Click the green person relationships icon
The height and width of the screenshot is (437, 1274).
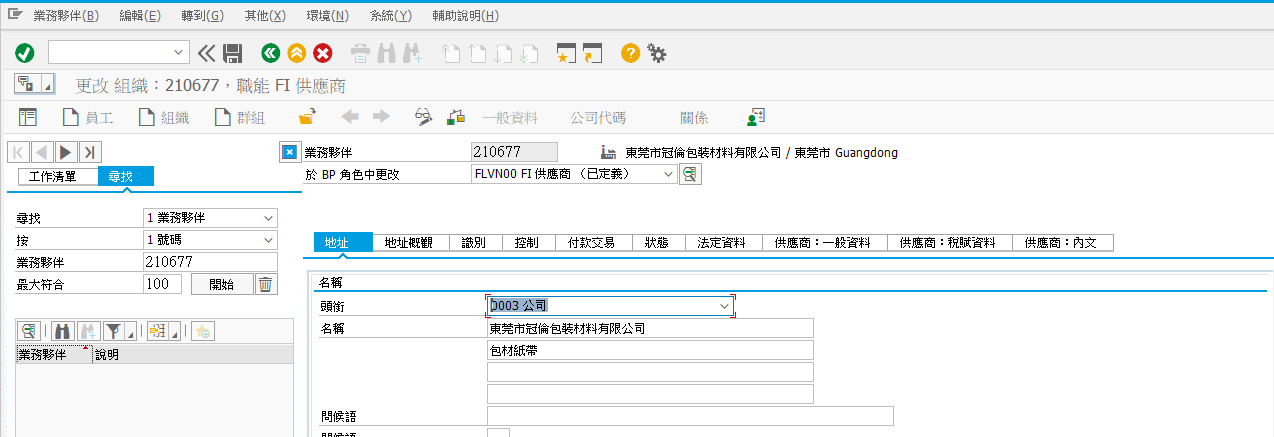coord(756,117)
